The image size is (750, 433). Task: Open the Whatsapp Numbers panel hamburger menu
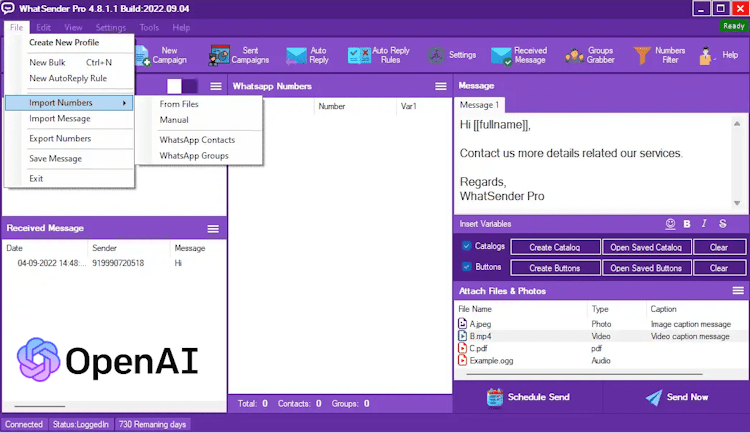pos(441,86)
